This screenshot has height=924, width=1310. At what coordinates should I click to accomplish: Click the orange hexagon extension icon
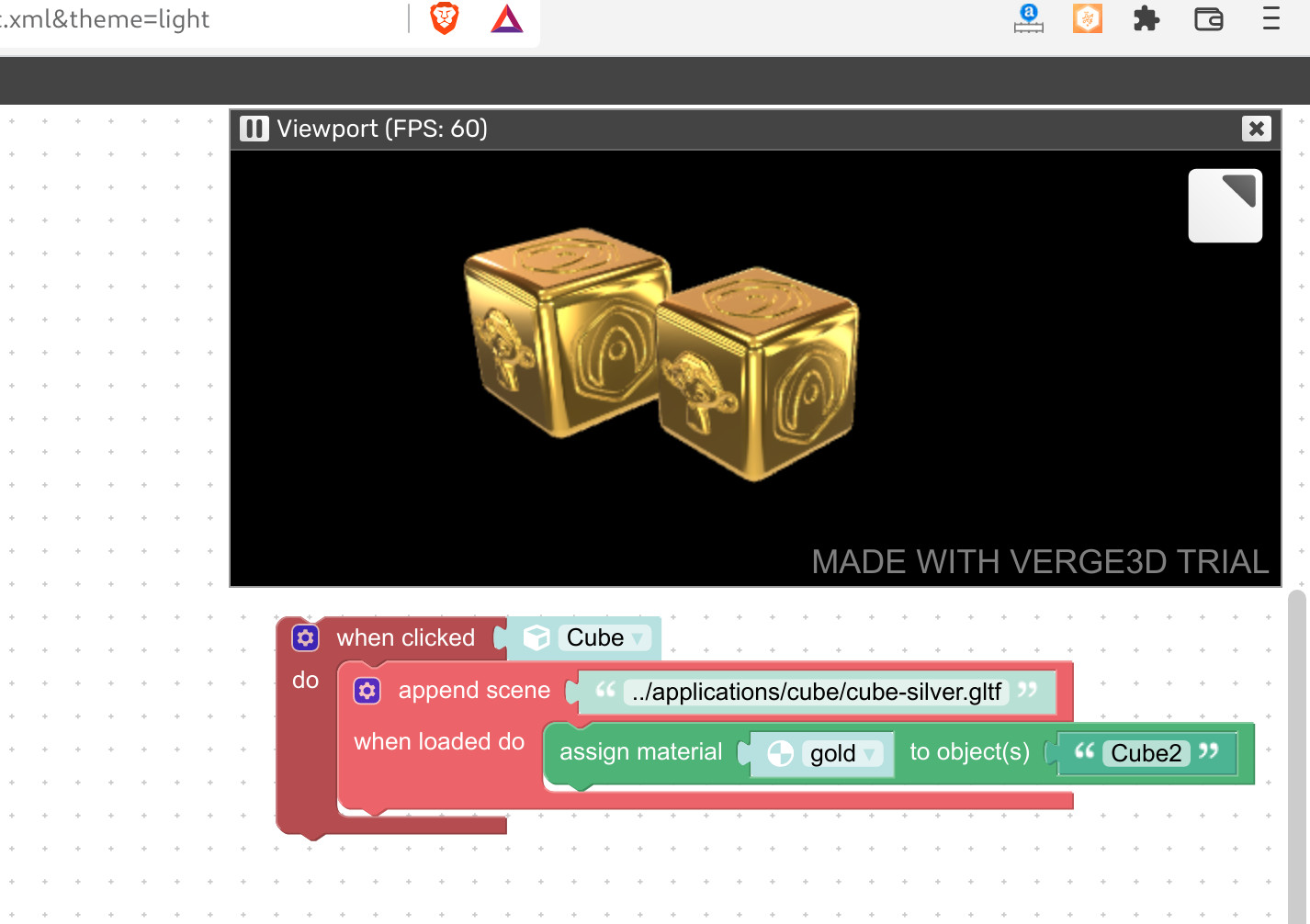tap(1087, 18)
